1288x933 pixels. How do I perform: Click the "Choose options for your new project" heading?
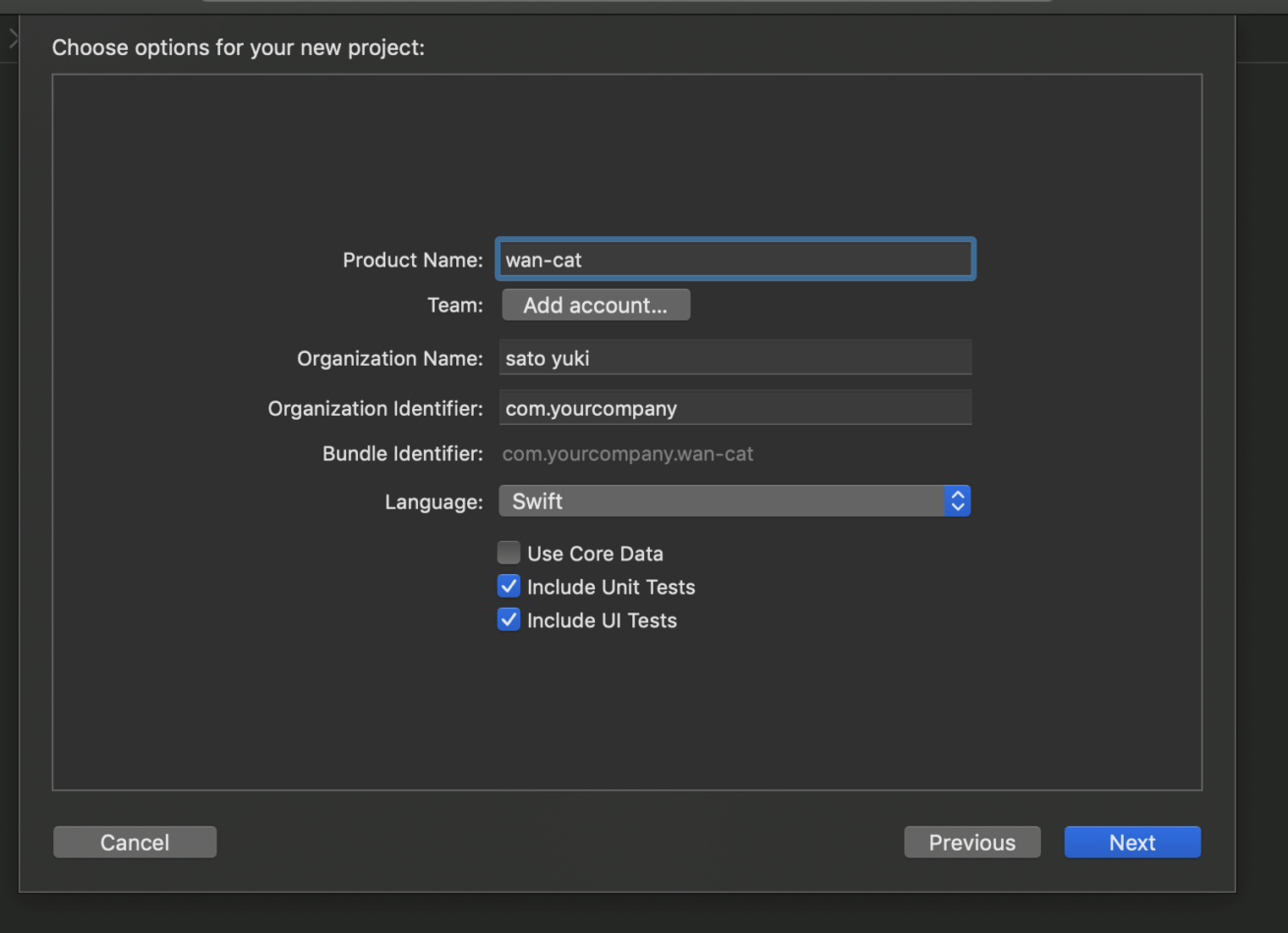point(238,47)
